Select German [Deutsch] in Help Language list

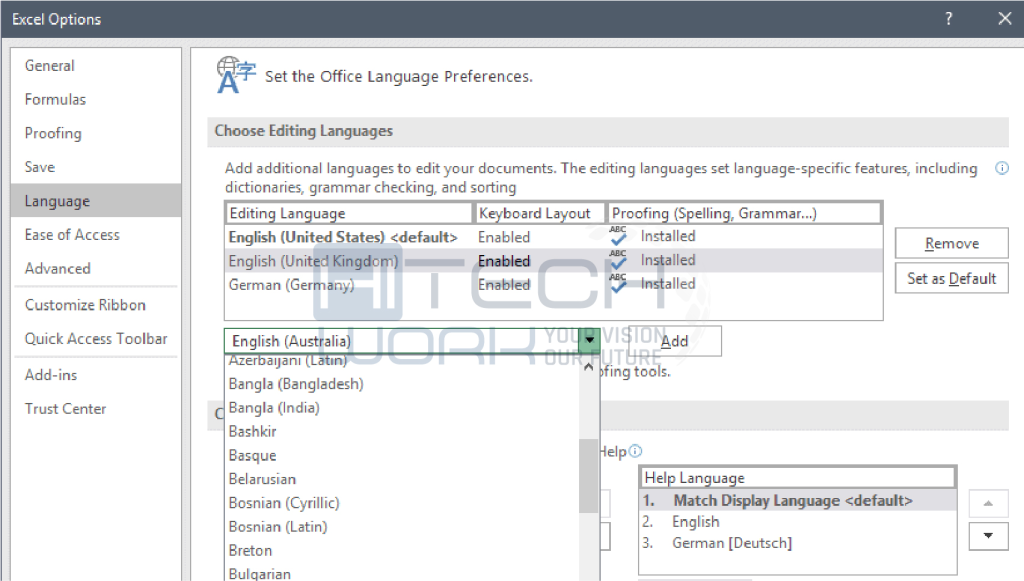tap(797, 542)
